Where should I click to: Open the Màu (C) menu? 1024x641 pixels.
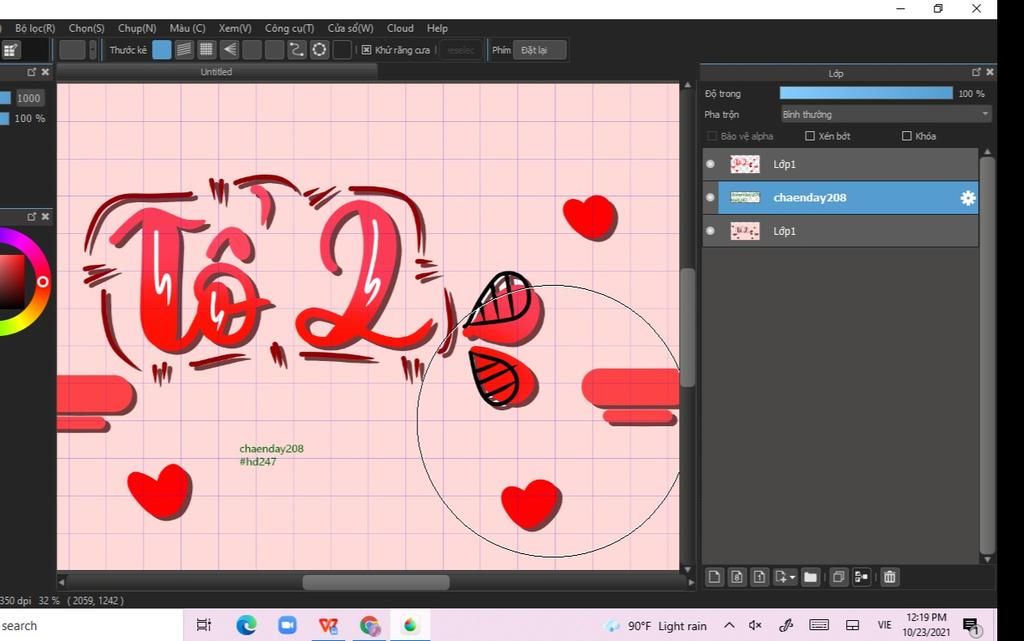(x=187, y=28)
